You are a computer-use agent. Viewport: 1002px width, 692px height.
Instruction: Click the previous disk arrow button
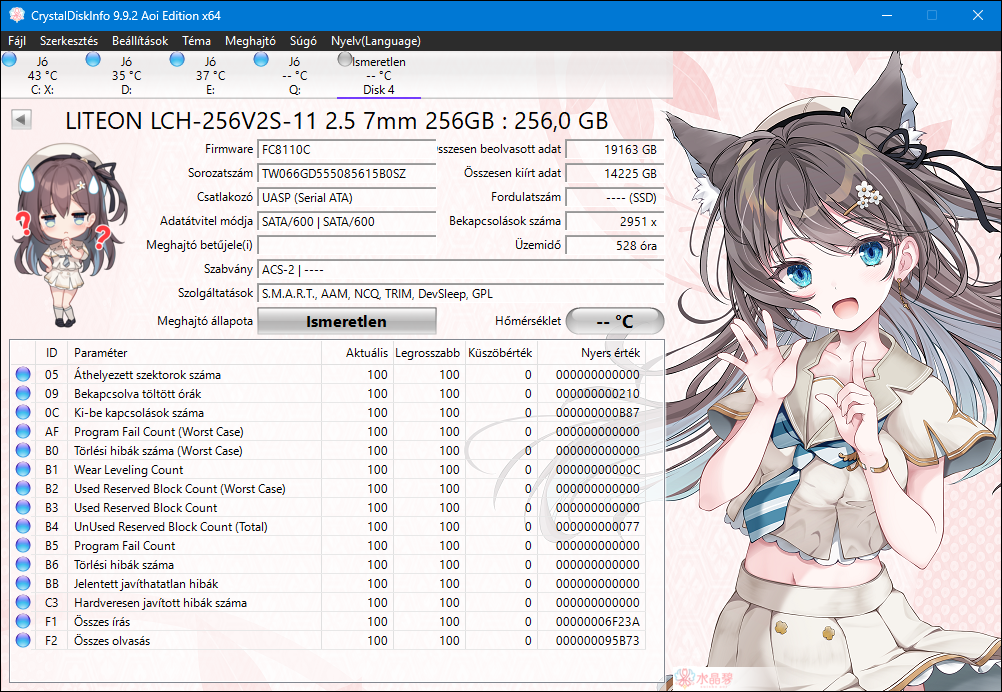click(21, 119)
